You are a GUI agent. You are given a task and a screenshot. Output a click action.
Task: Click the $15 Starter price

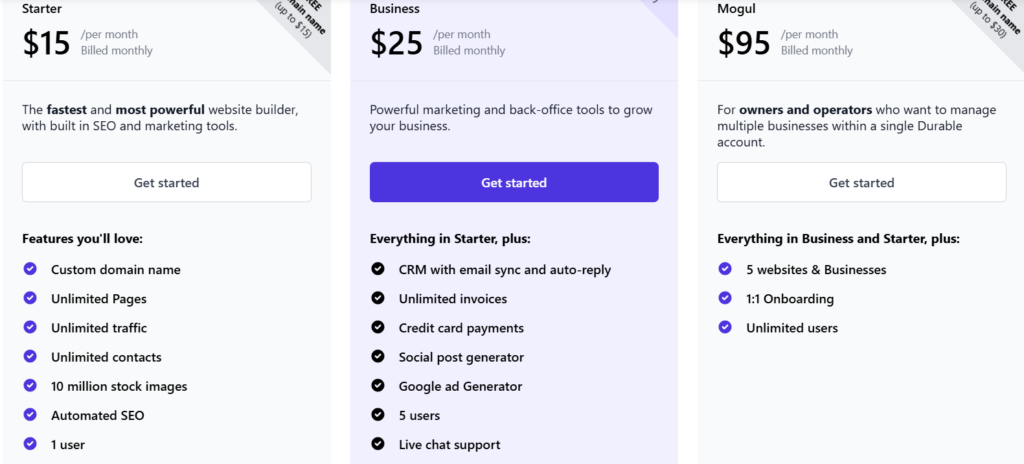[46, 43]
